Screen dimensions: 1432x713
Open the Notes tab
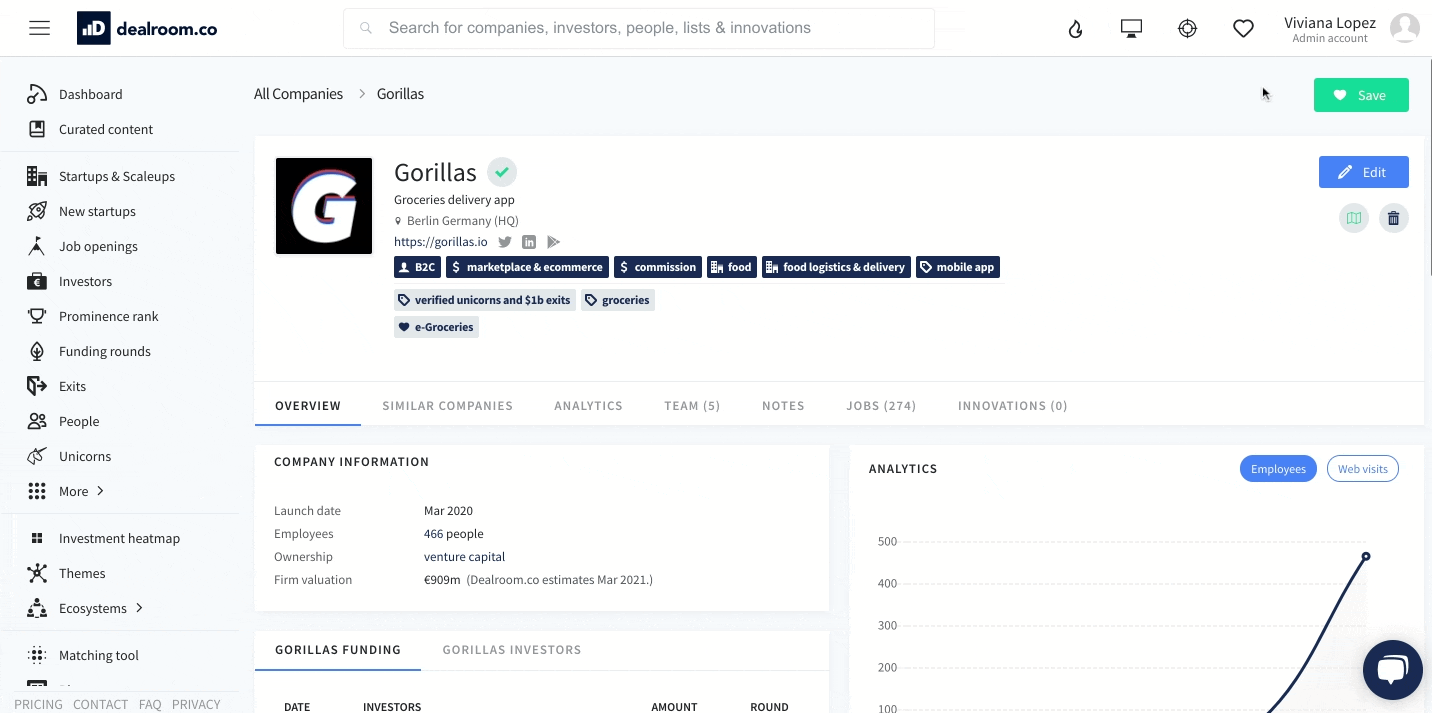(783, 406)
